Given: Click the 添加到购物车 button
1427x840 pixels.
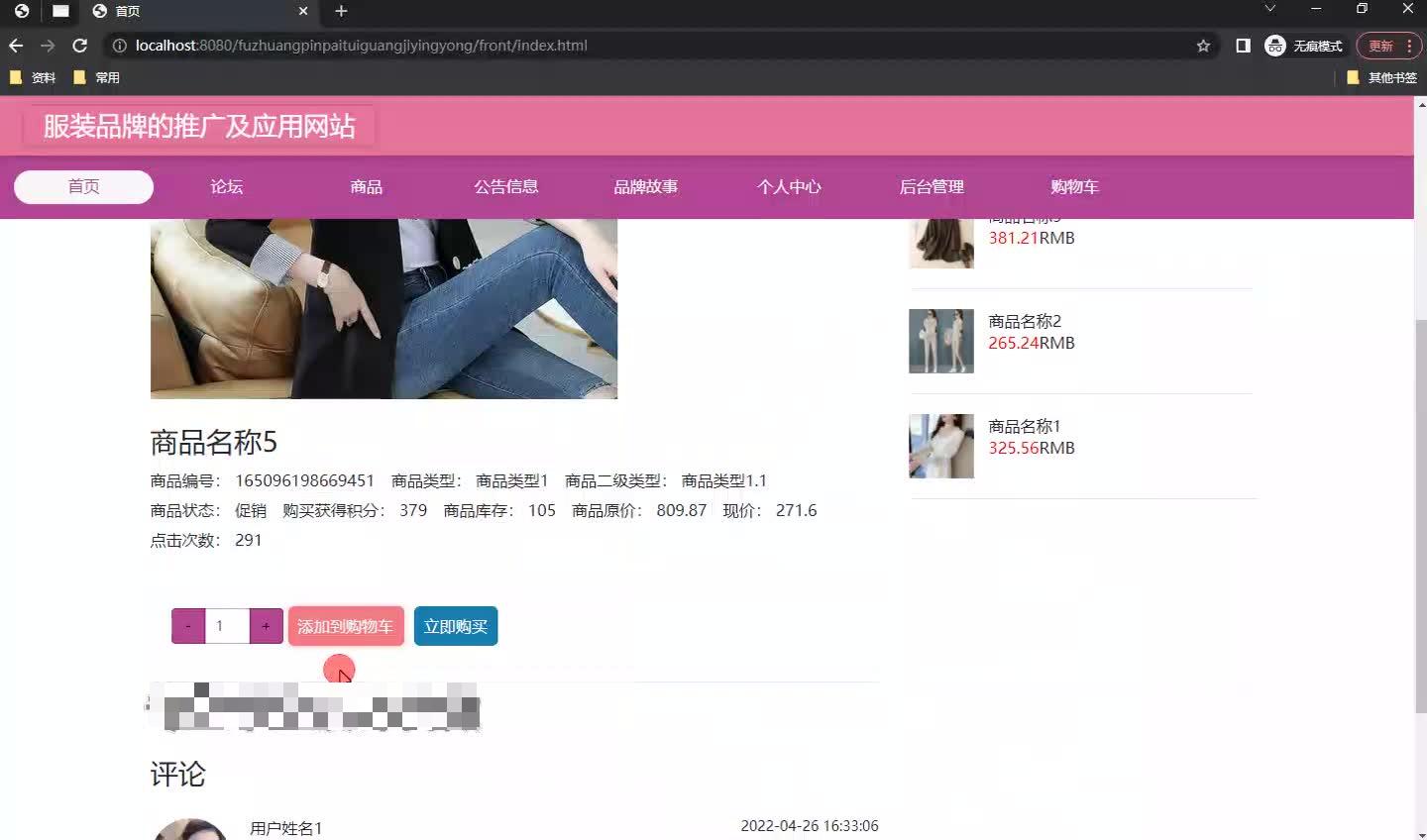Looking at the screenshot, I should (x=345, y=625).
